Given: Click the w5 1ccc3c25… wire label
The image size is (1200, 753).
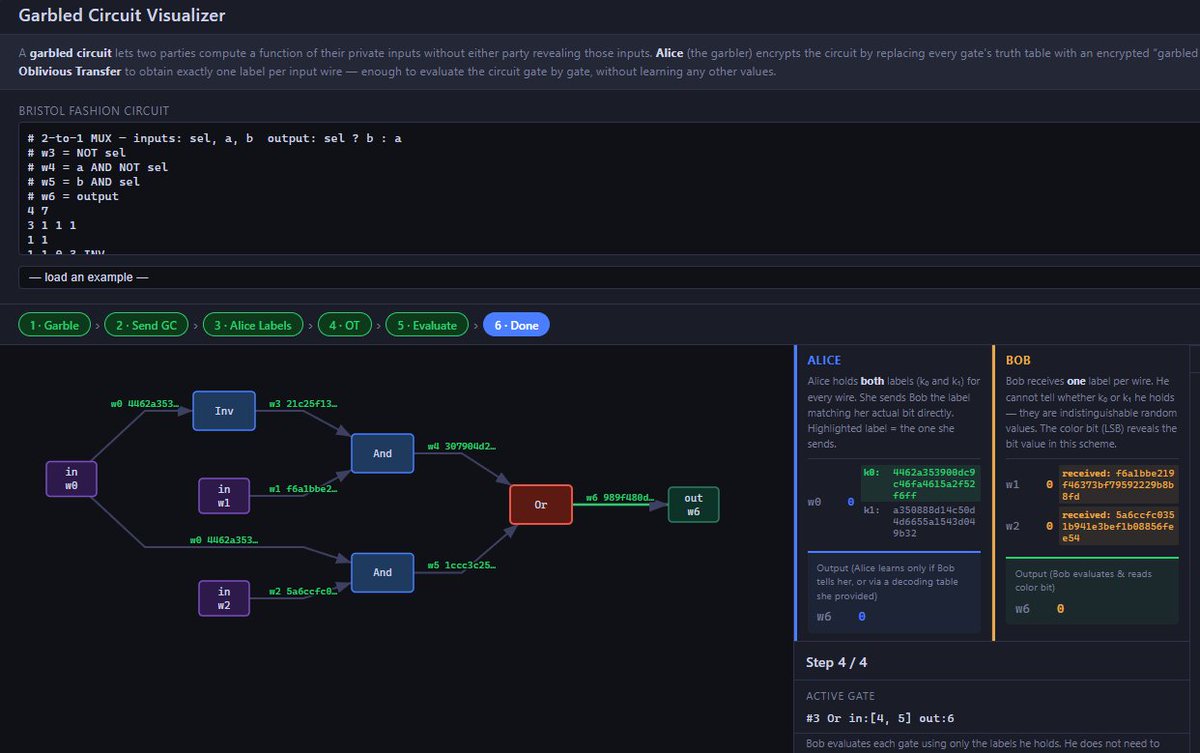Looking at the screenshot, I should (462, 566).
